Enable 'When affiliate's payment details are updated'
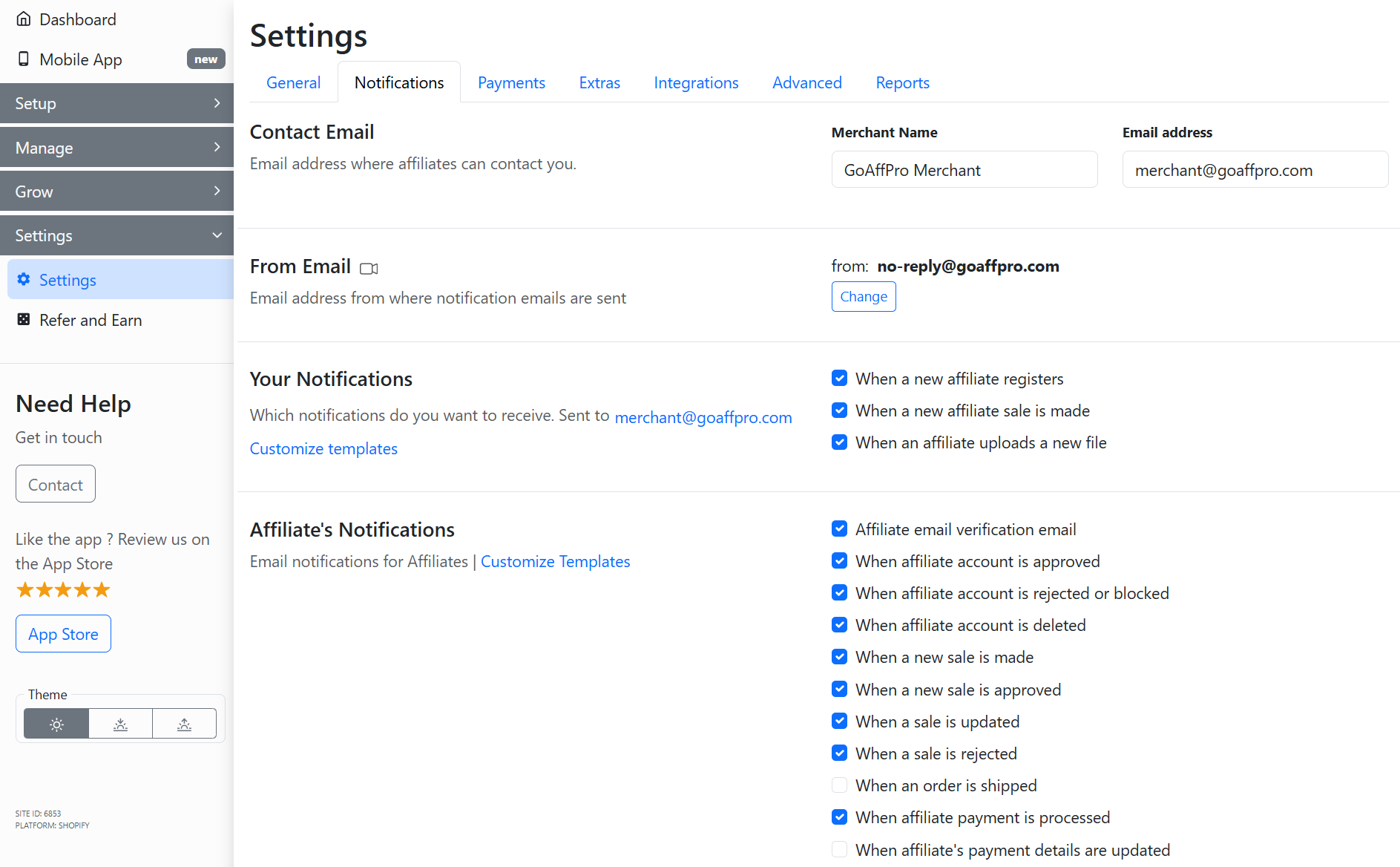Viewport: 1400px width, 867px height. 839,849
